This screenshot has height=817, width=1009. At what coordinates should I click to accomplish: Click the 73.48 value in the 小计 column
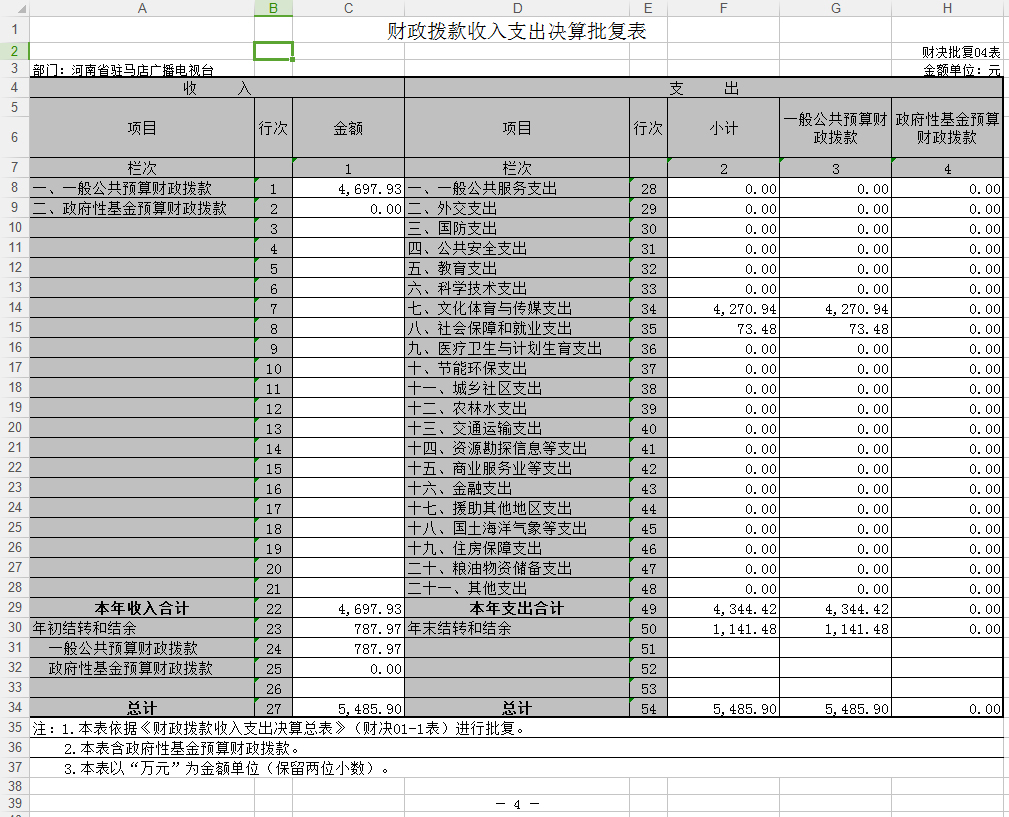[x=723, y=328]
